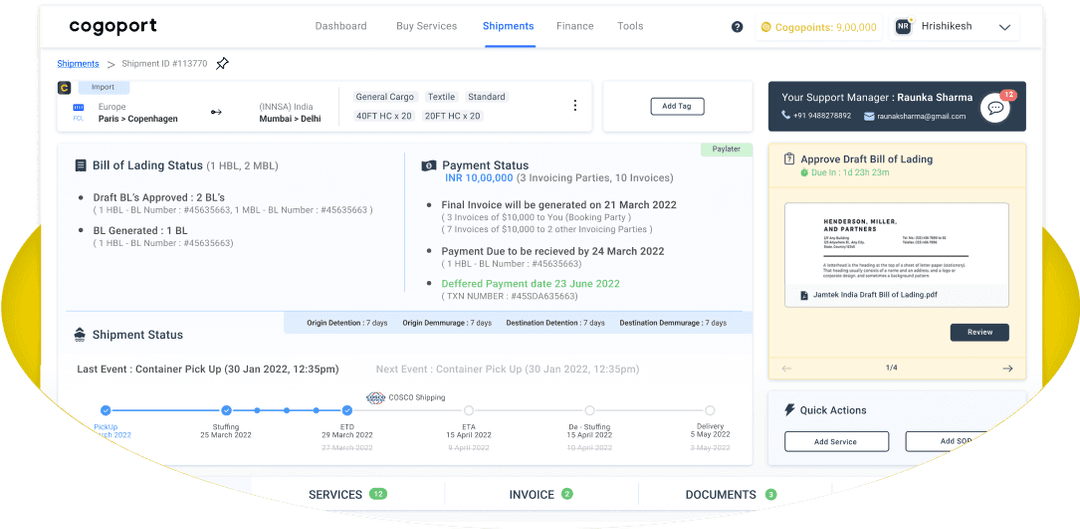Click the Shipments breadcrumb link
Viewport: 1080px width, 529px height.
78,64
